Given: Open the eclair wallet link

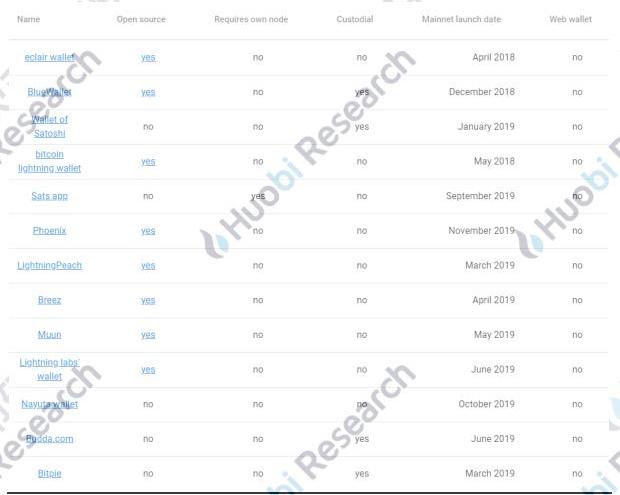Looking at the screenshot, I should point(49,57).
